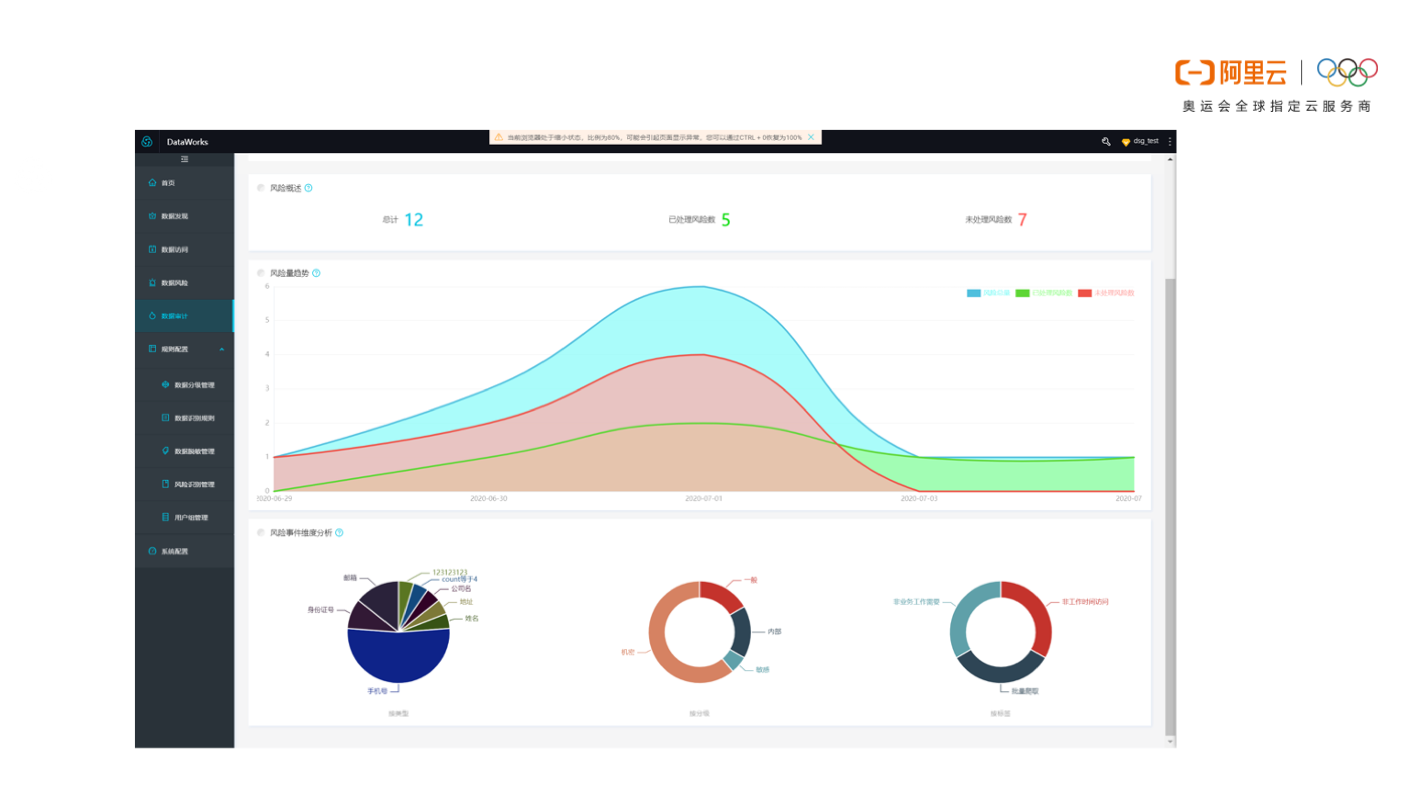Click the 非工作时间访问 donut label

coord(1085,602)
